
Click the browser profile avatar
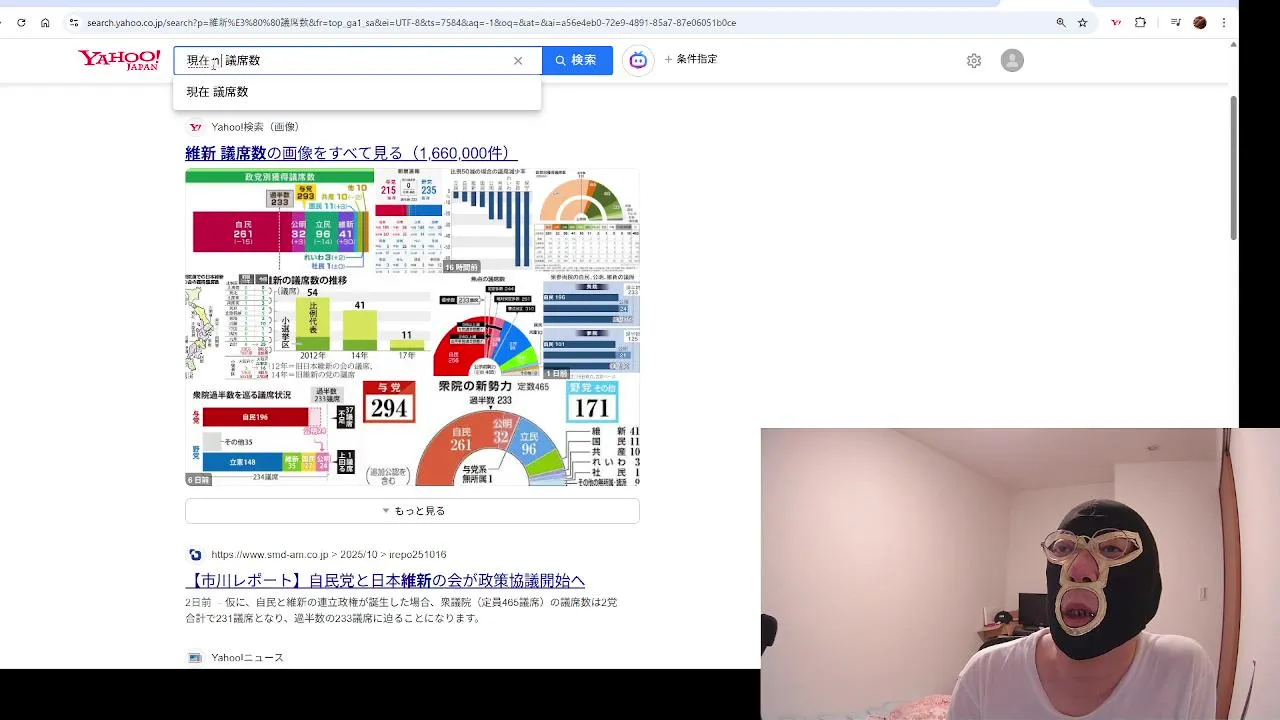click(1200, 22)
